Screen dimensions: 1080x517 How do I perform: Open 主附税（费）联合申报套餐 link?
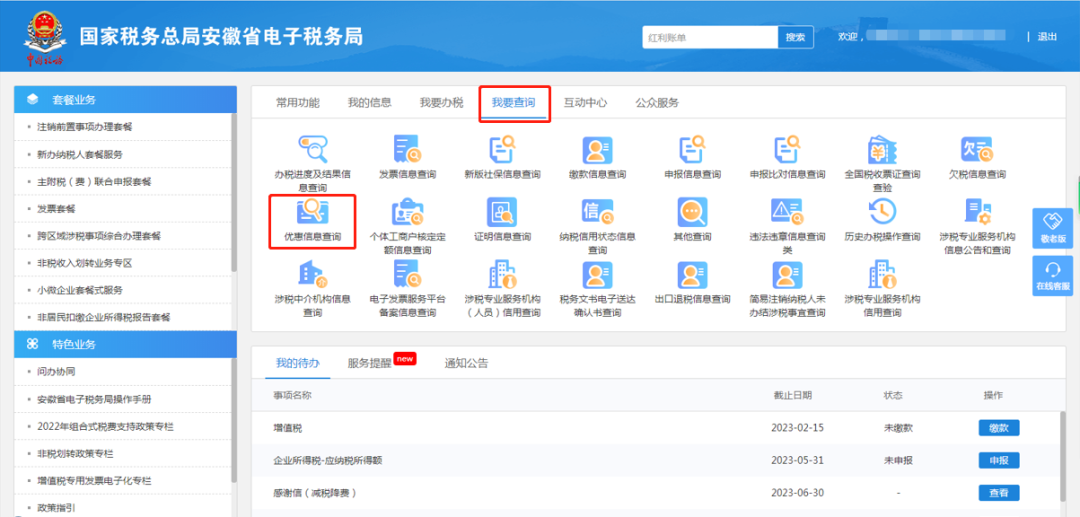point(94,181)
